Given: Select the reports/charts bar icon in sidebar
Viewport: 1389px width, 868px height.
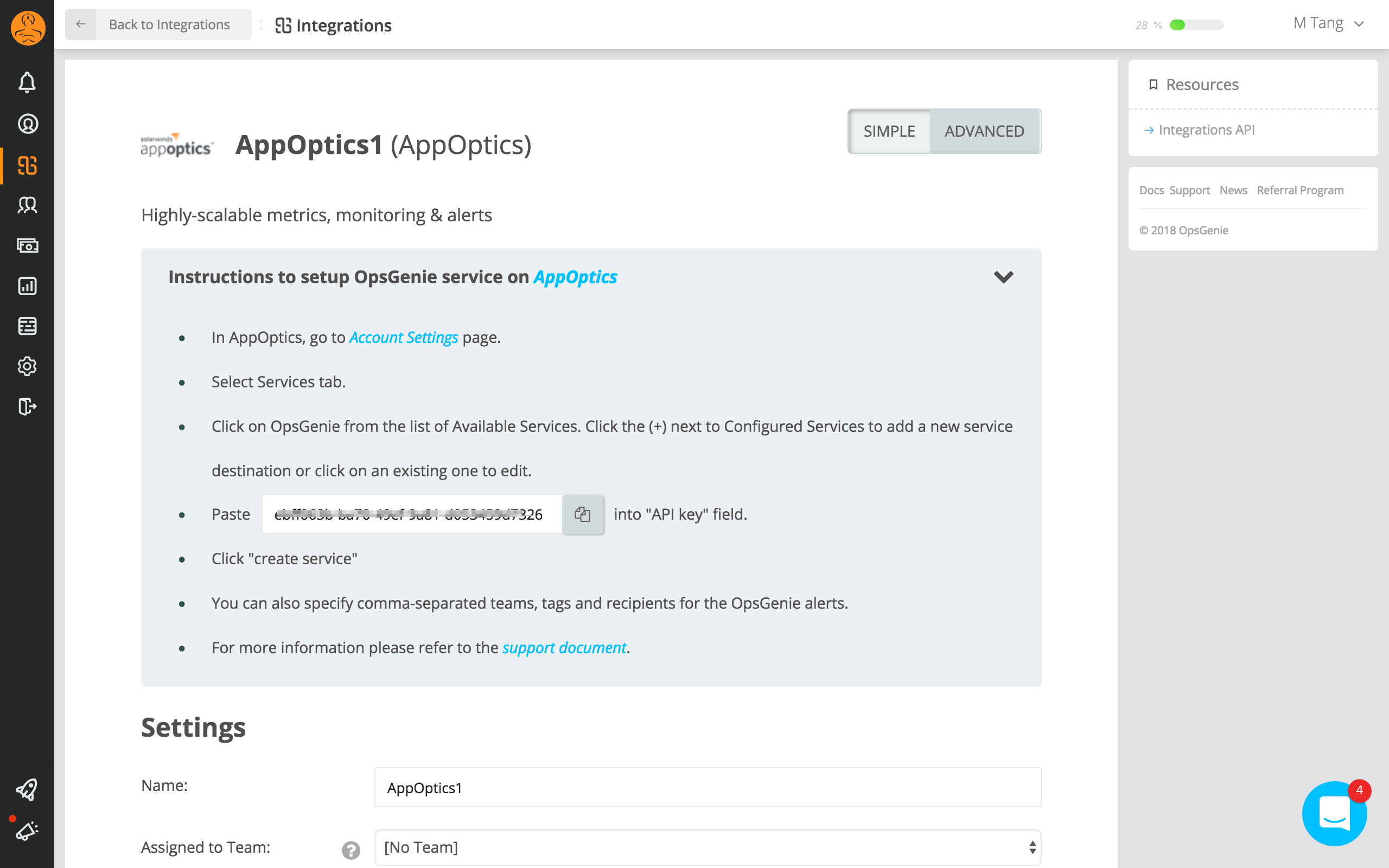Looking at the screenshot, I should (x=27, y=285).
